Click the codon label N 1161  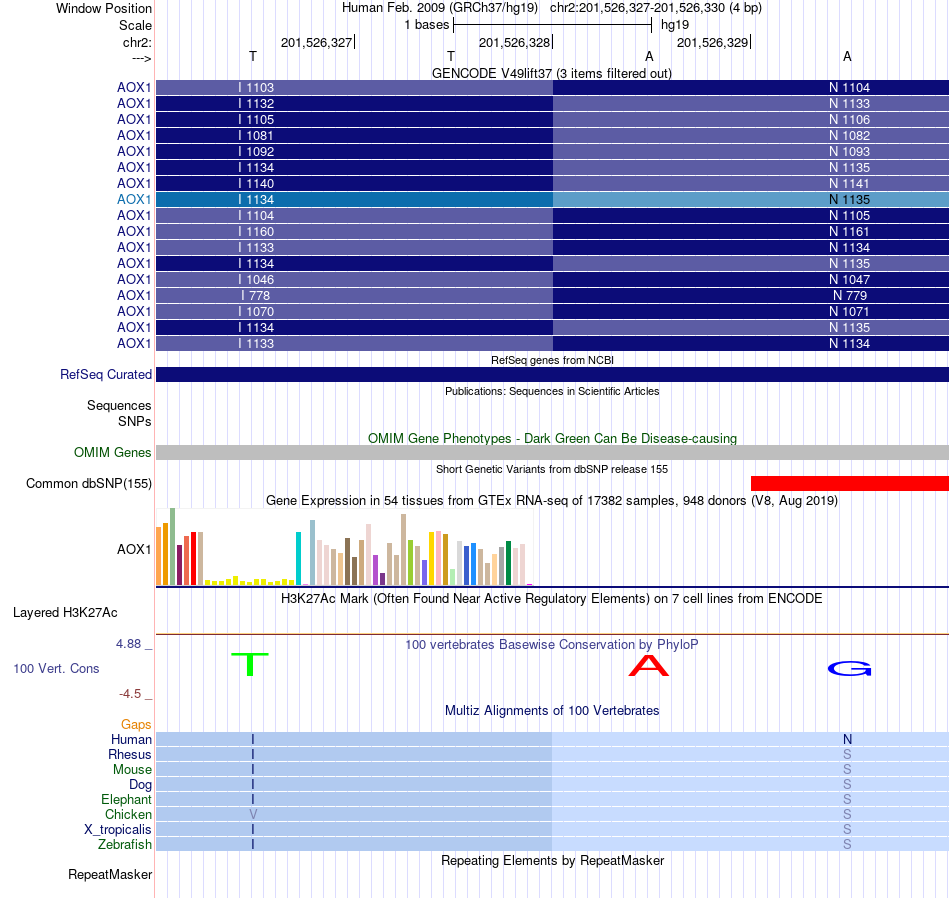click(x=849, y=231)
